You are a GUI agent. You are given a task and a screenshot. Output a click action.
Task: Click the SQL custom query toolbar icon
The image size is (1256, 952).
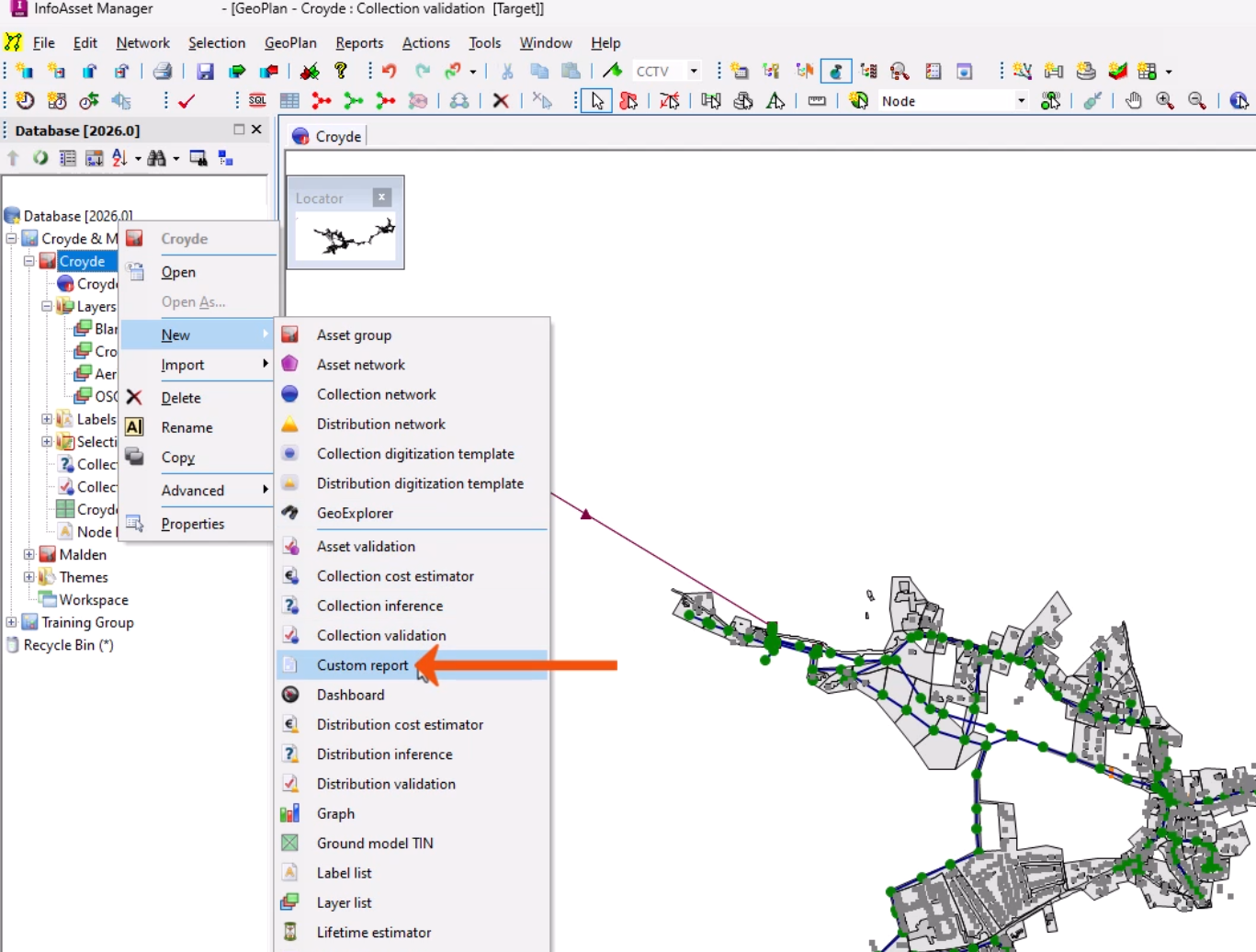[256, 100]
